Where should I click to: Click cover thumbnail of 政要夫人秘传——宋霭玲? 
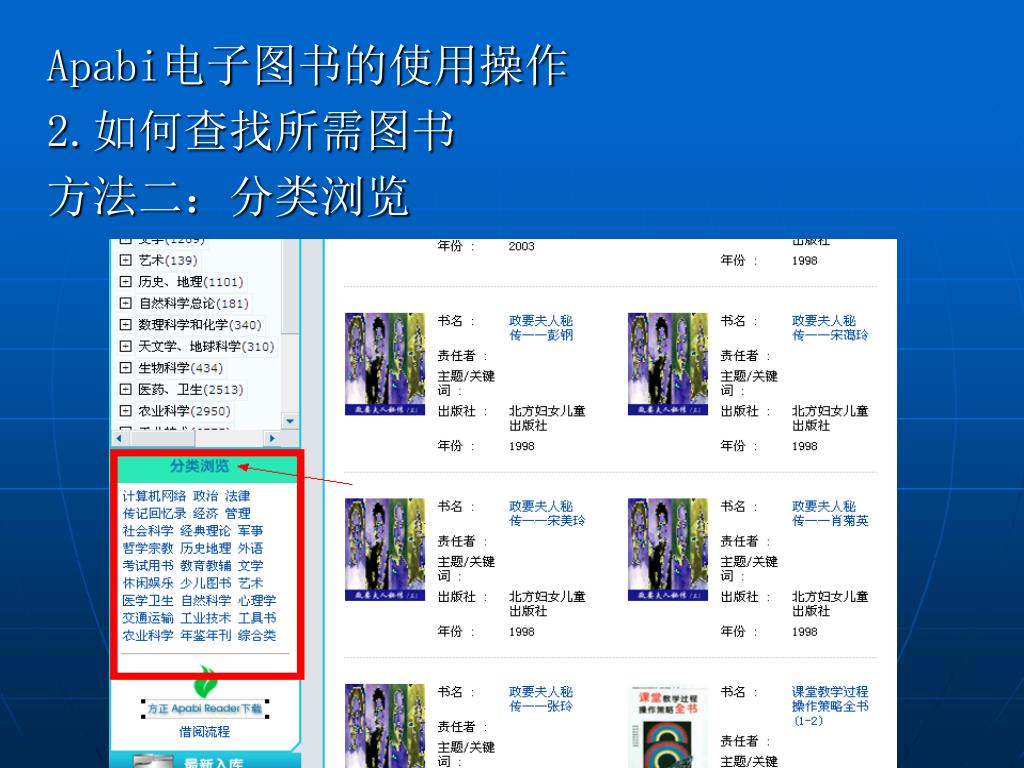pyautogui.click(x=667, y=364)
